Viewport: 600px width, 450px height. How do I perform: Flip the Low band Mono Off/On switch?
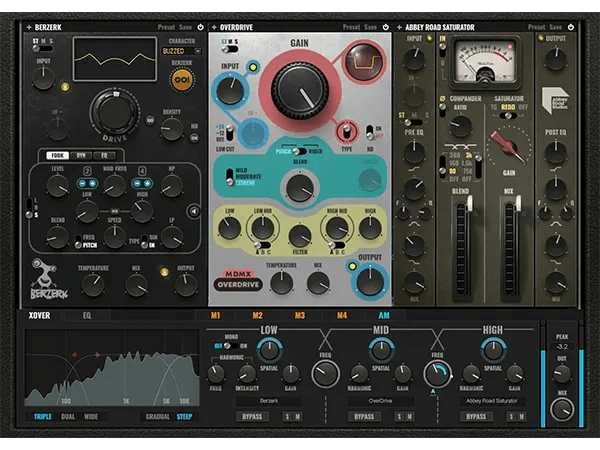231,346
